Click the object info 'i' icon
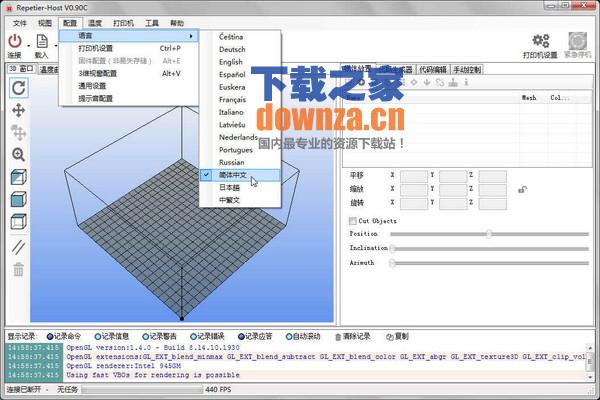 [466, 82]
